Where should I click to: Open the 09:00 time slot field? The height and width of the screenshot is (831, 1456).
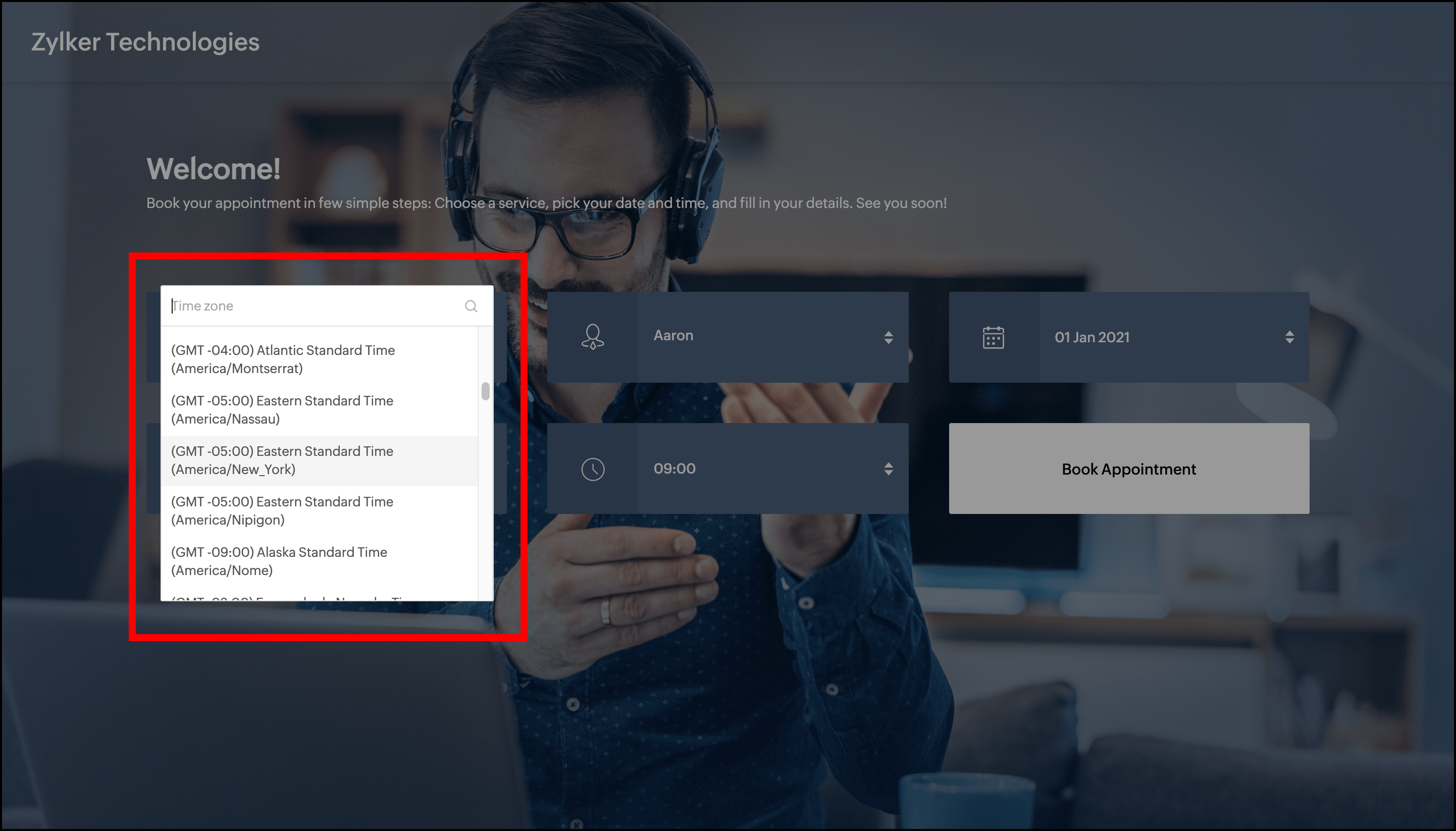tap(759, 469)
